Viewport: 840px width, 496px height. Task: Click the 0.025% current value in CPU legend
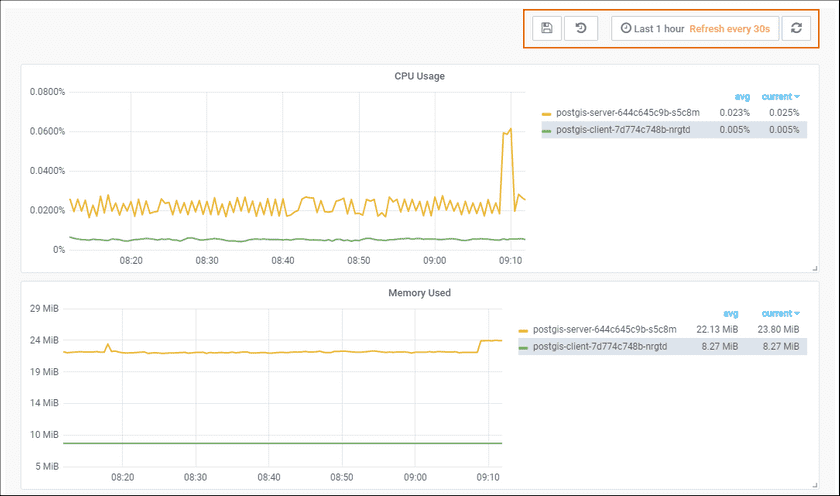tap(784, 113)
